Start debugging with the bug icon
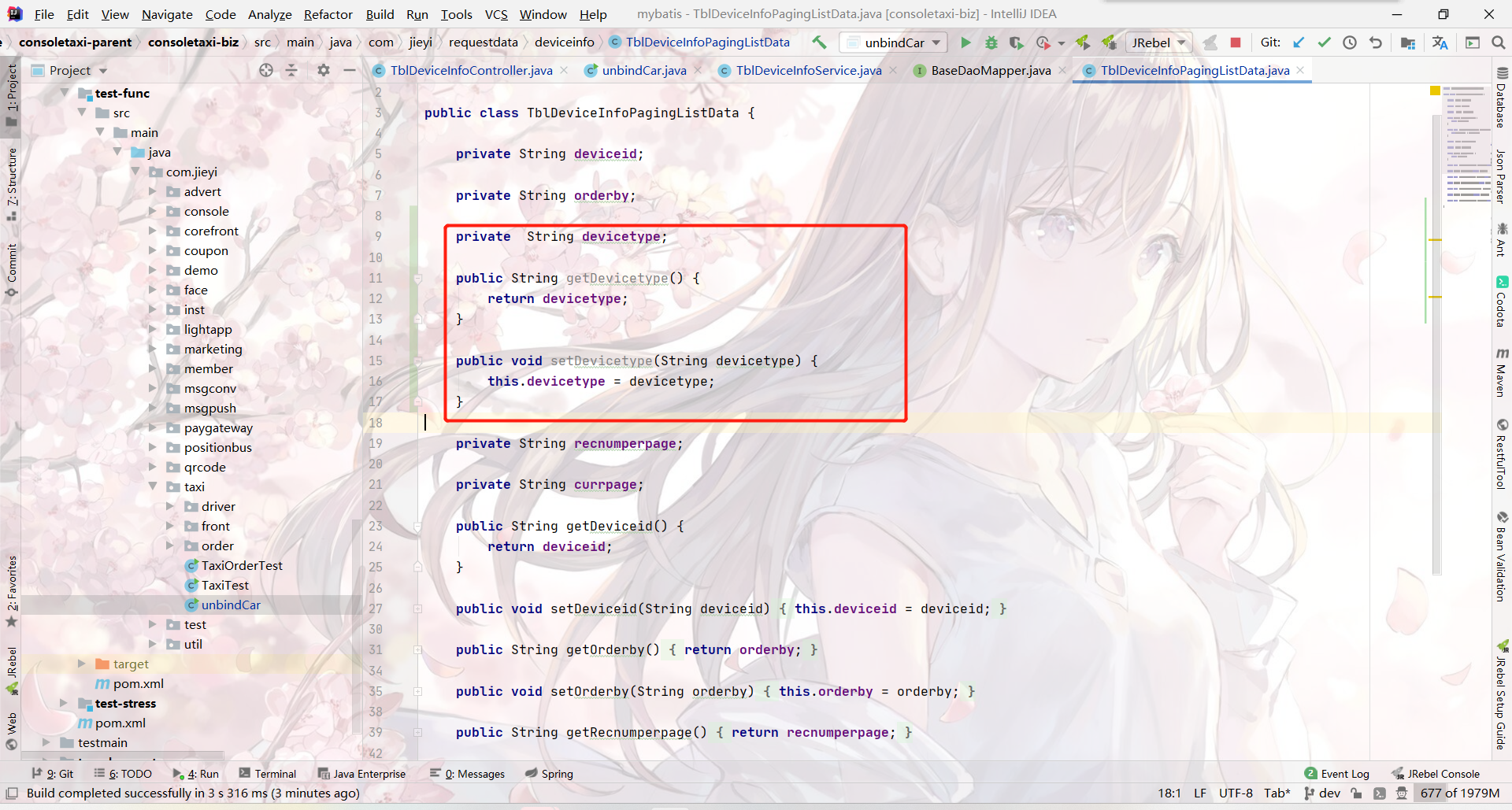 click(991, 43)
